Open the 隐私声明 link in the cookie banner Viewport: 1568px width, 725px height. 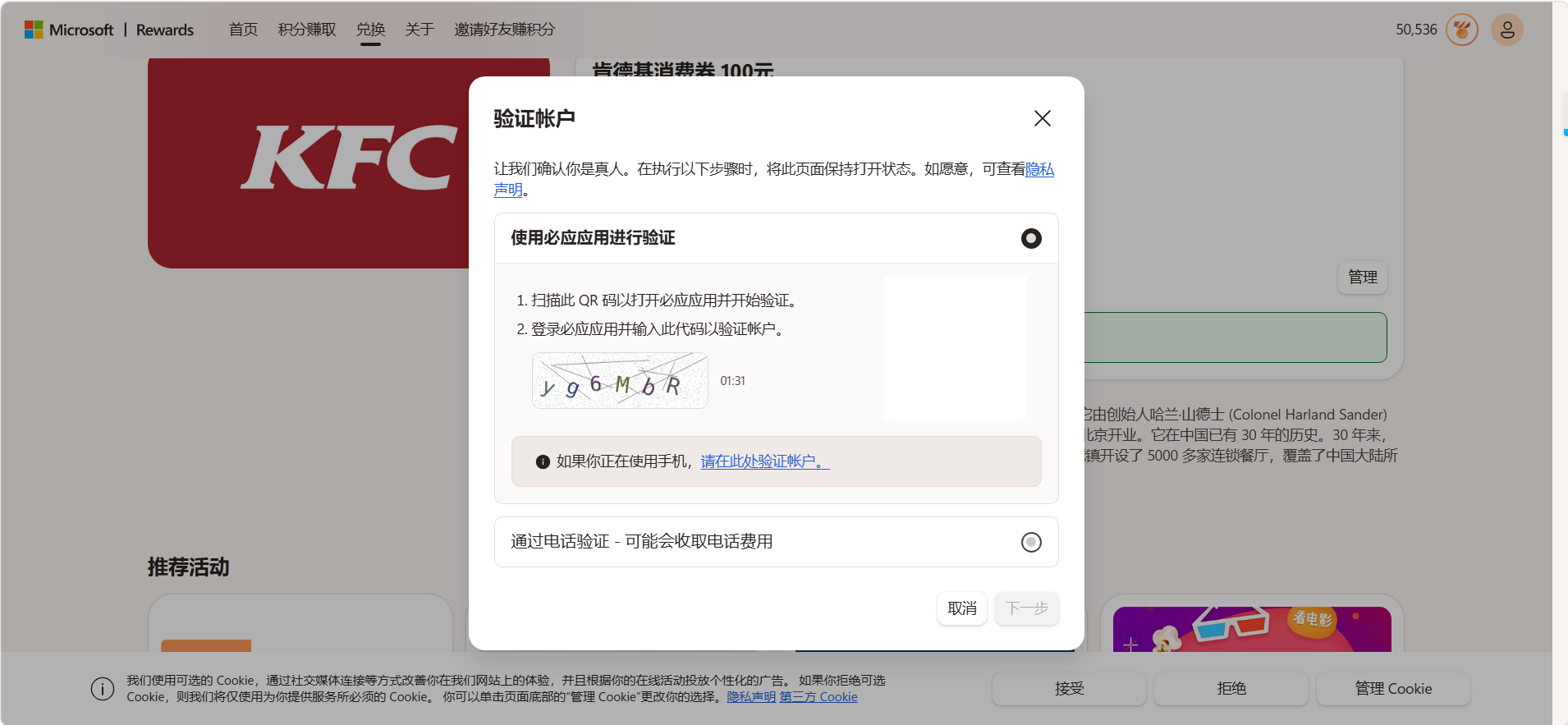[x=751, y=697]
